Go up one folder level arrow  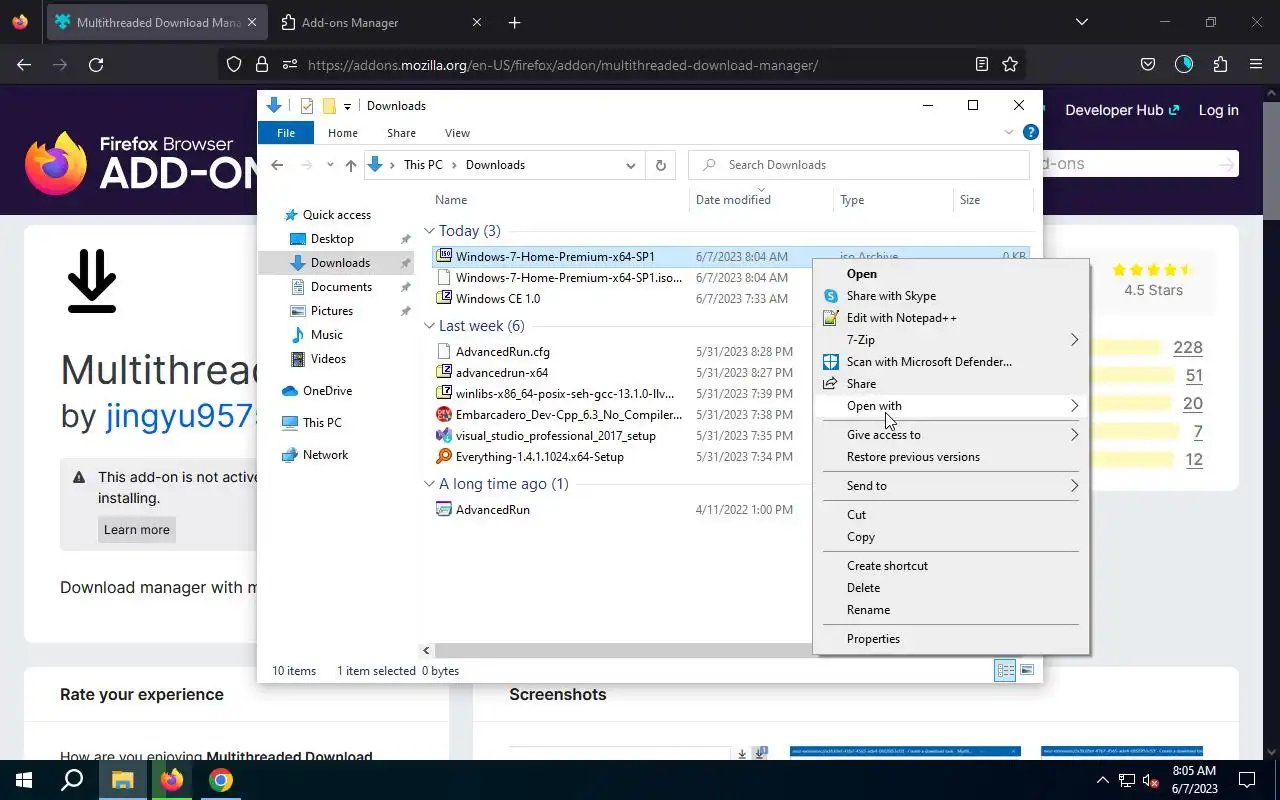click(351, 165)
